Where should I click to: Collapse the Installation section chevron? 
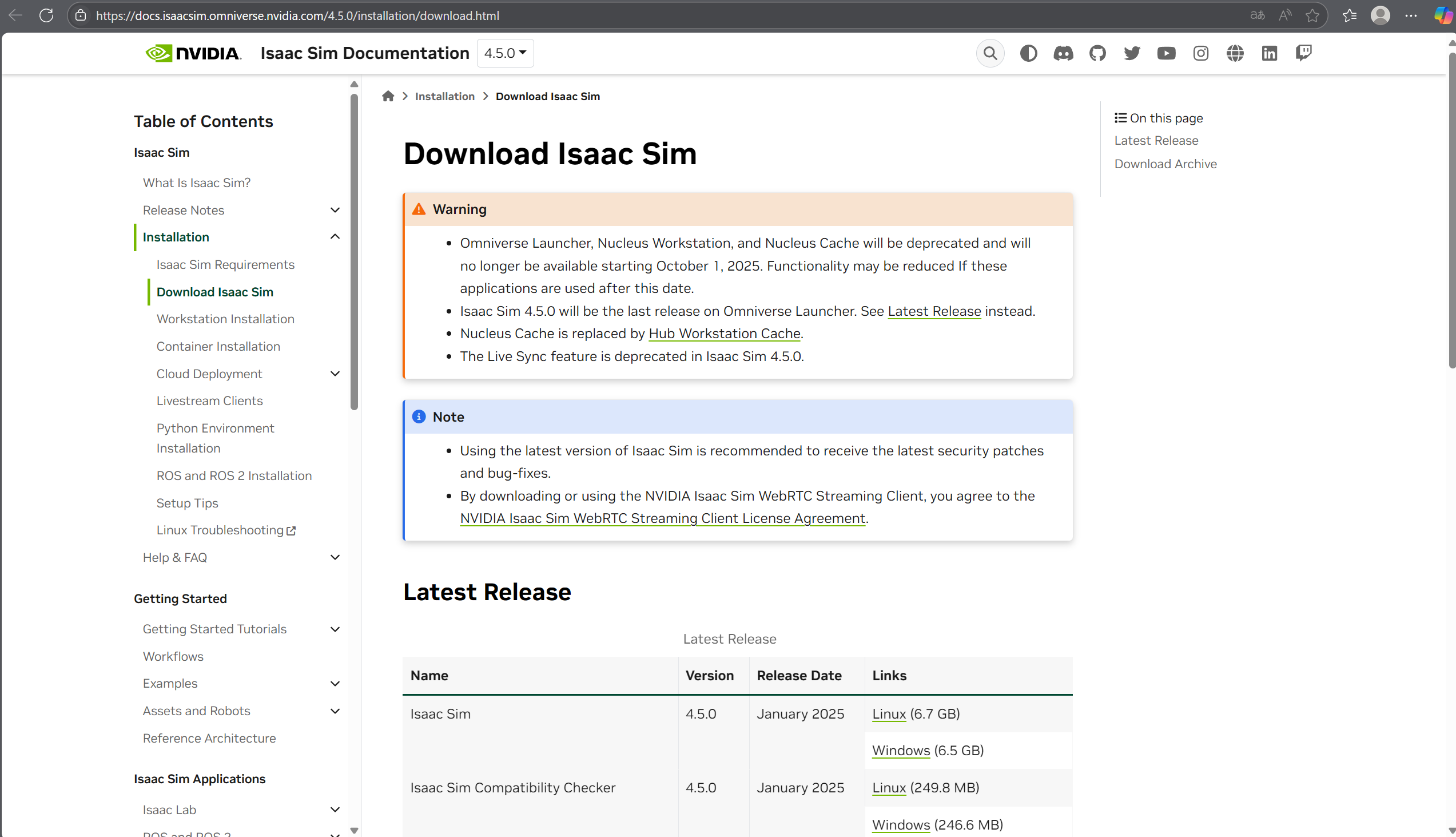click(335, 237)
